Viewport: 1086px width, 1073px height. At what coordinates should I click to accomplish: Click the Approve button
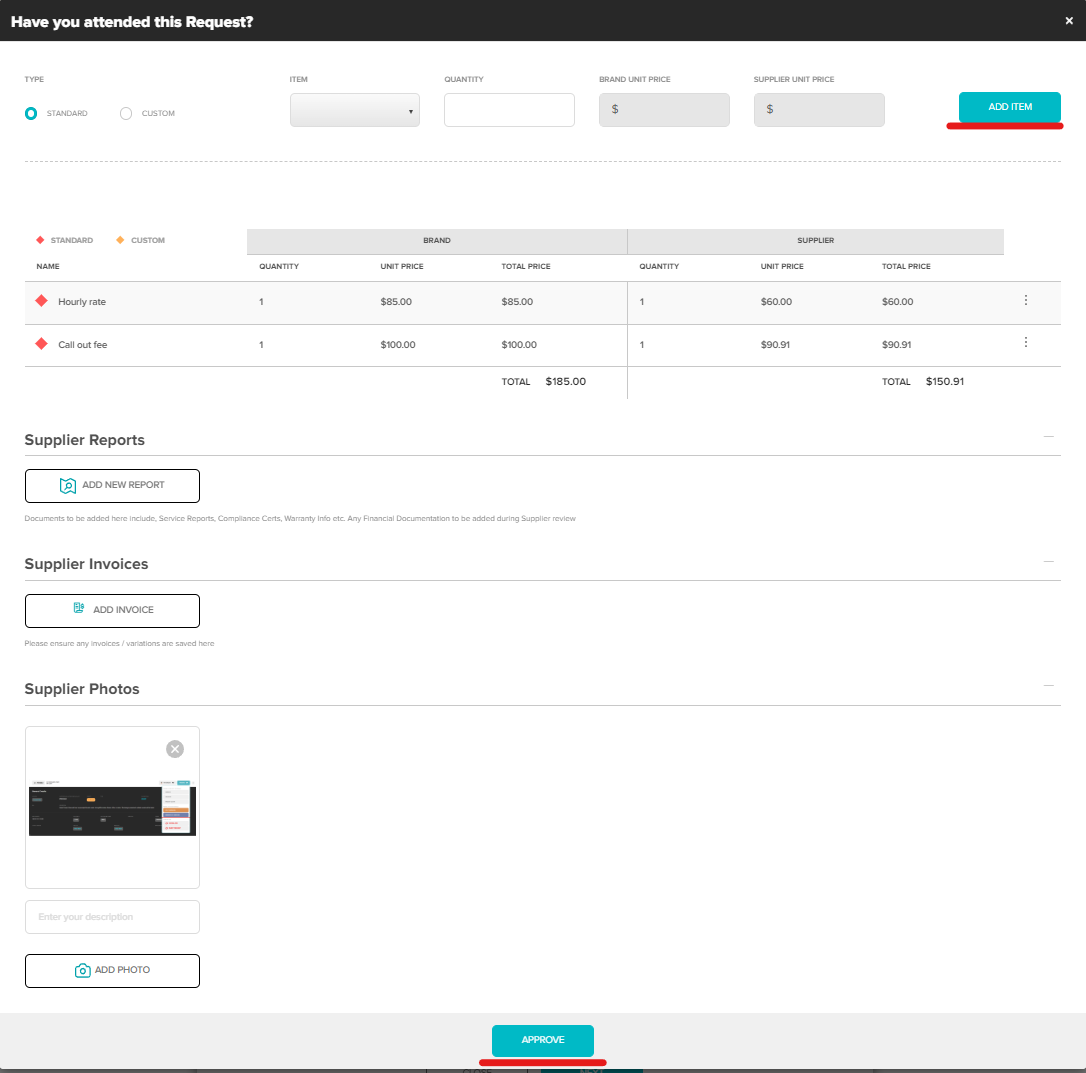coord(542,1040)
